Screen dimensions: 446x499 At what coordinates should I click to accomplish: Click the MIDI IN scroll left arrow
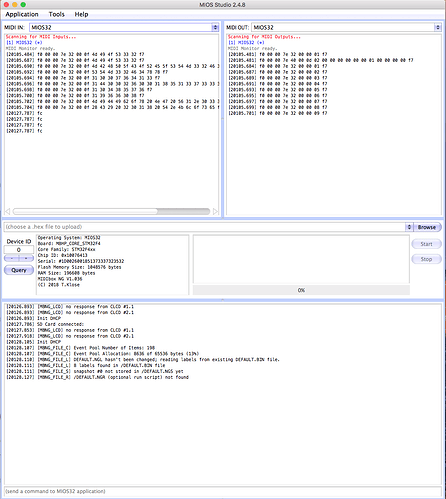[x=7, y=211]
